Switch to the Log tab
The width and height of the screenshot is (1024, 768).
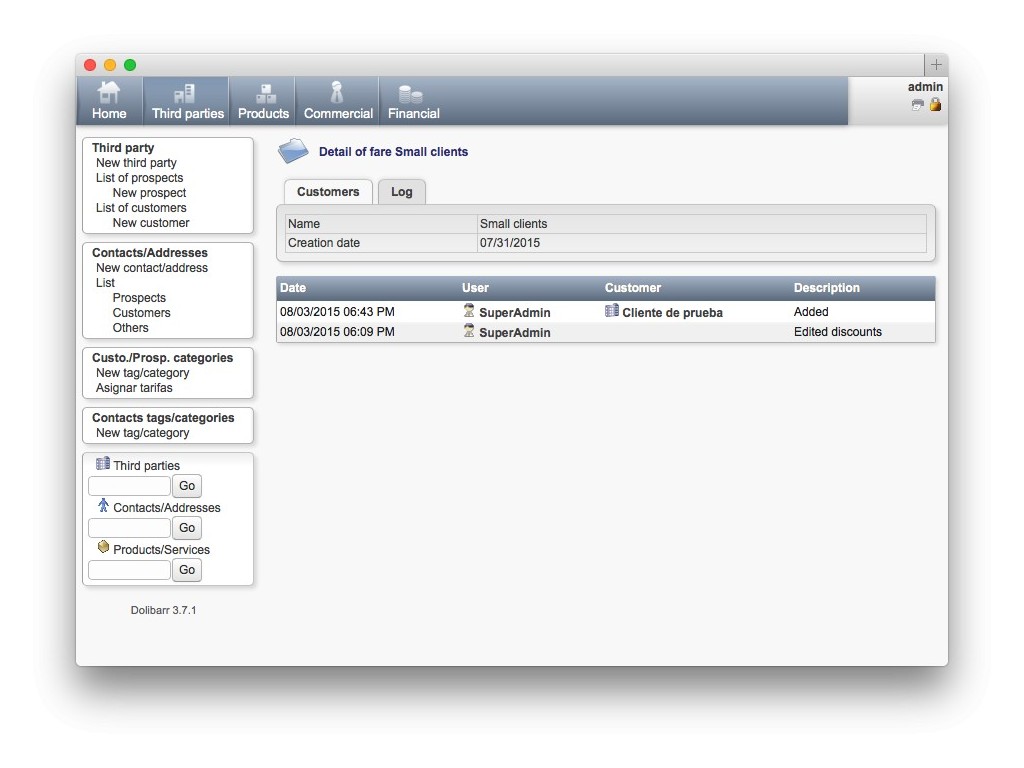(x=402, y=192)
